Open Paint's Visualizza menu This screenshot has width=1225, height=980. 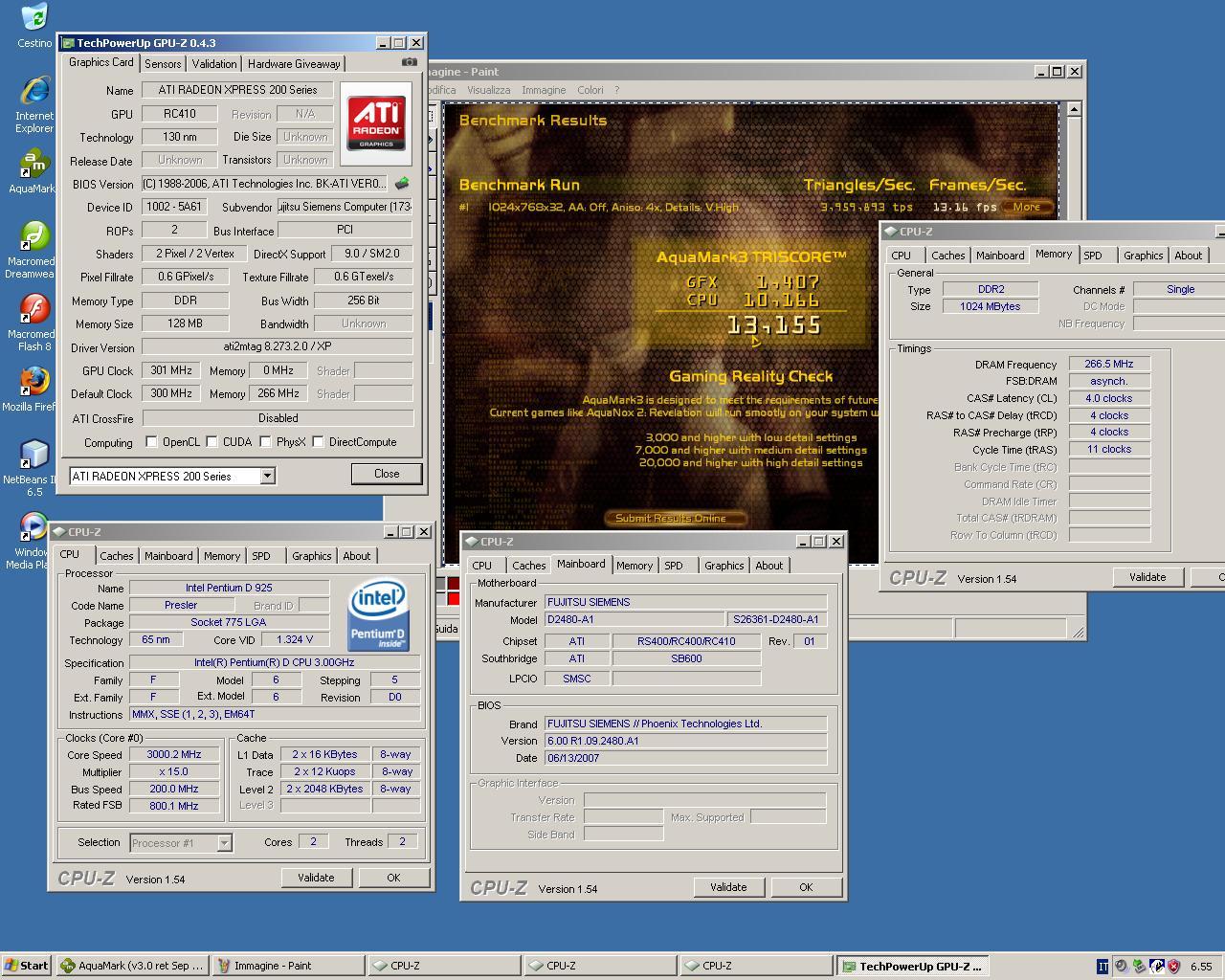(x=488, y=90)
